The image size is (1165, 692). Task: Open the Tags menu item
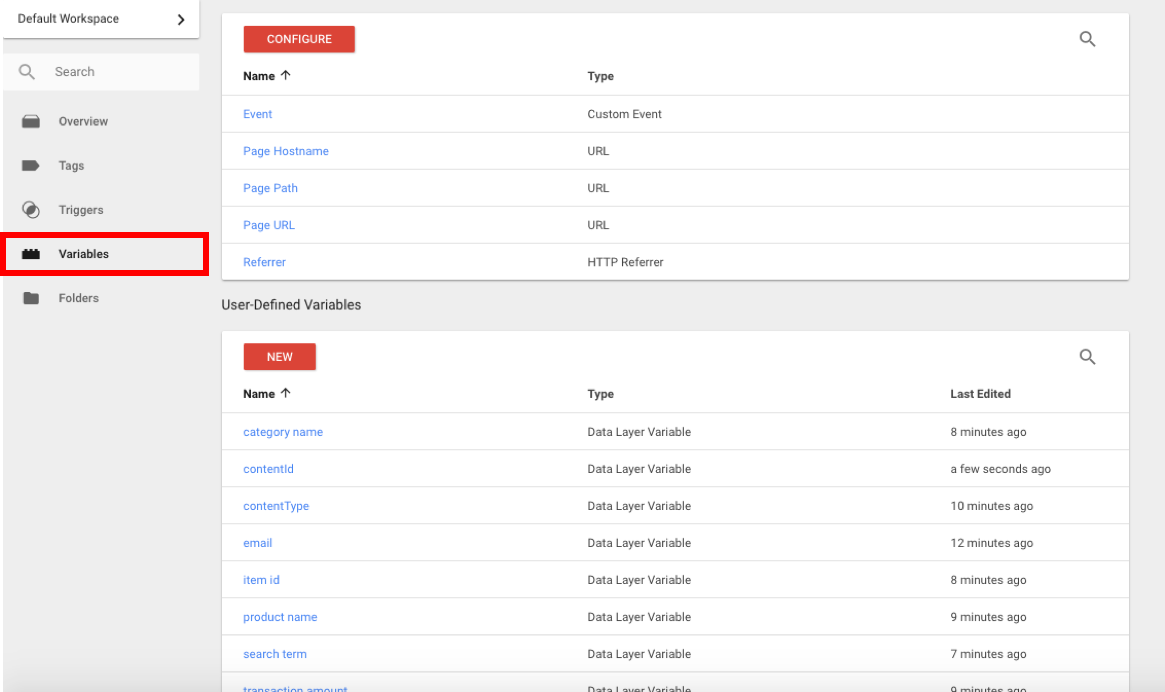point(71,166)
